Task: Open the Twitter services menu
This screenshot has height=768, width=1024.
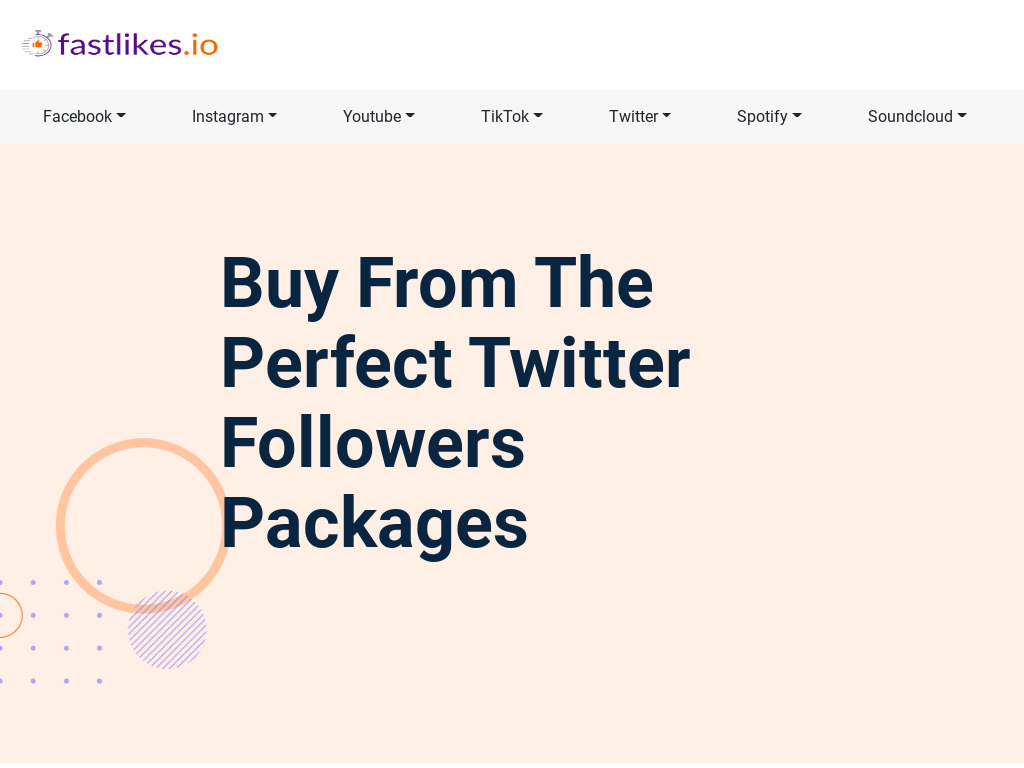Action: [x=640, y=116]
